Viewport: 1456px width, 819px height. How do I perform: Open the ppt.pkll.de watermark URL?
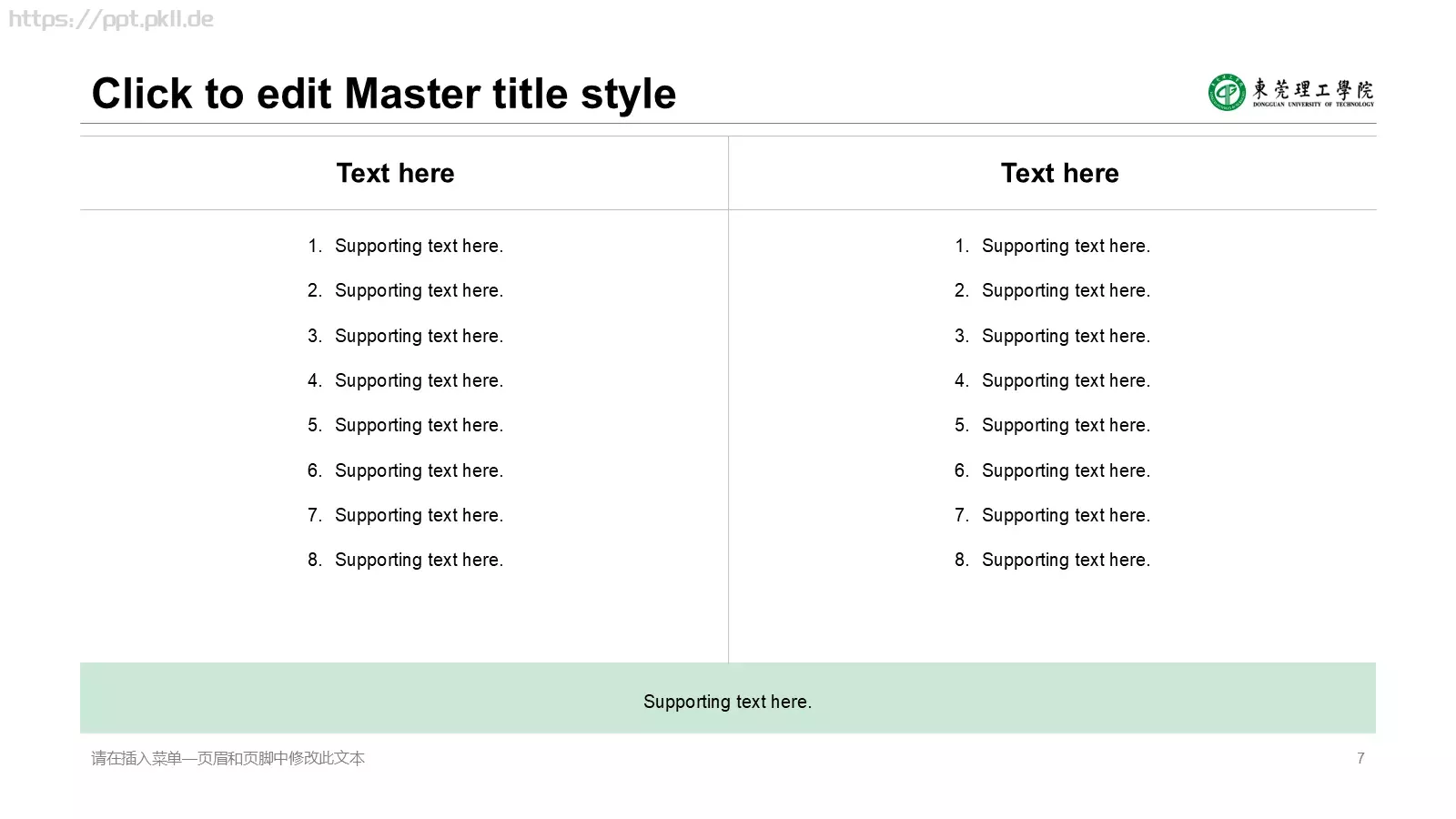[111, 20]
